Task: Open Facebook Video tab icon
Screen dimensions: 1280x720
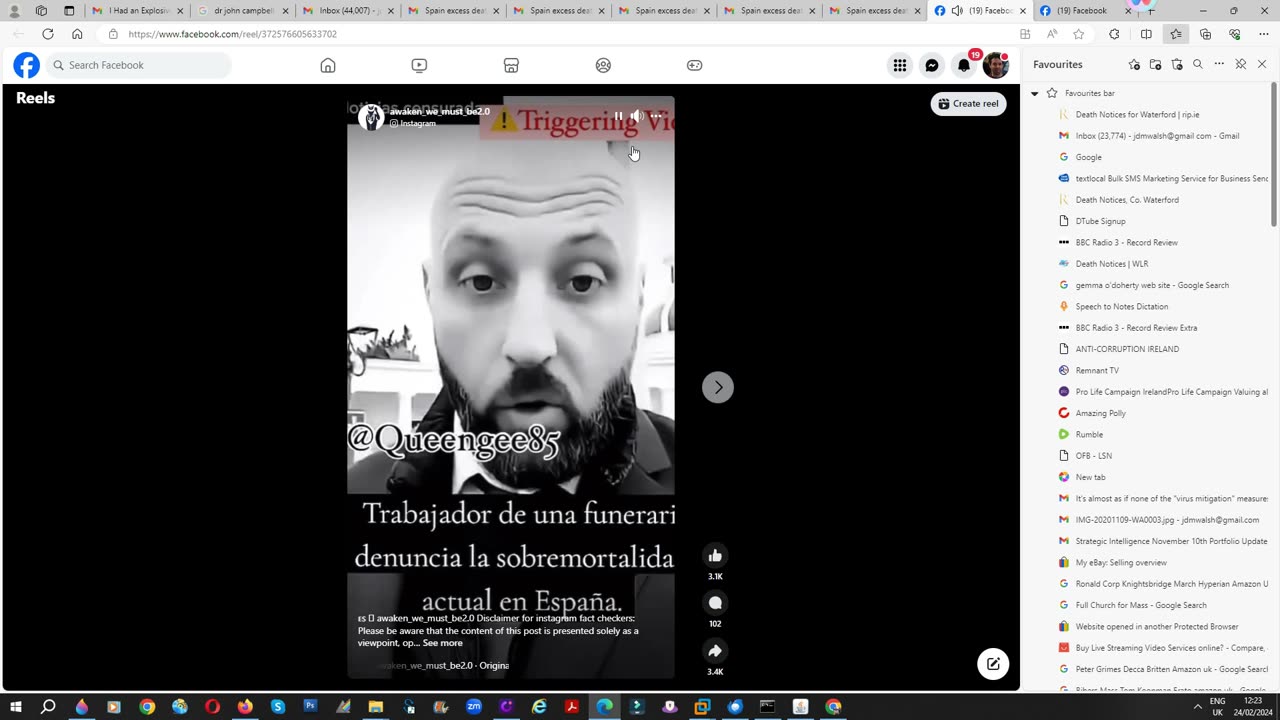Action: coord(419,65)
